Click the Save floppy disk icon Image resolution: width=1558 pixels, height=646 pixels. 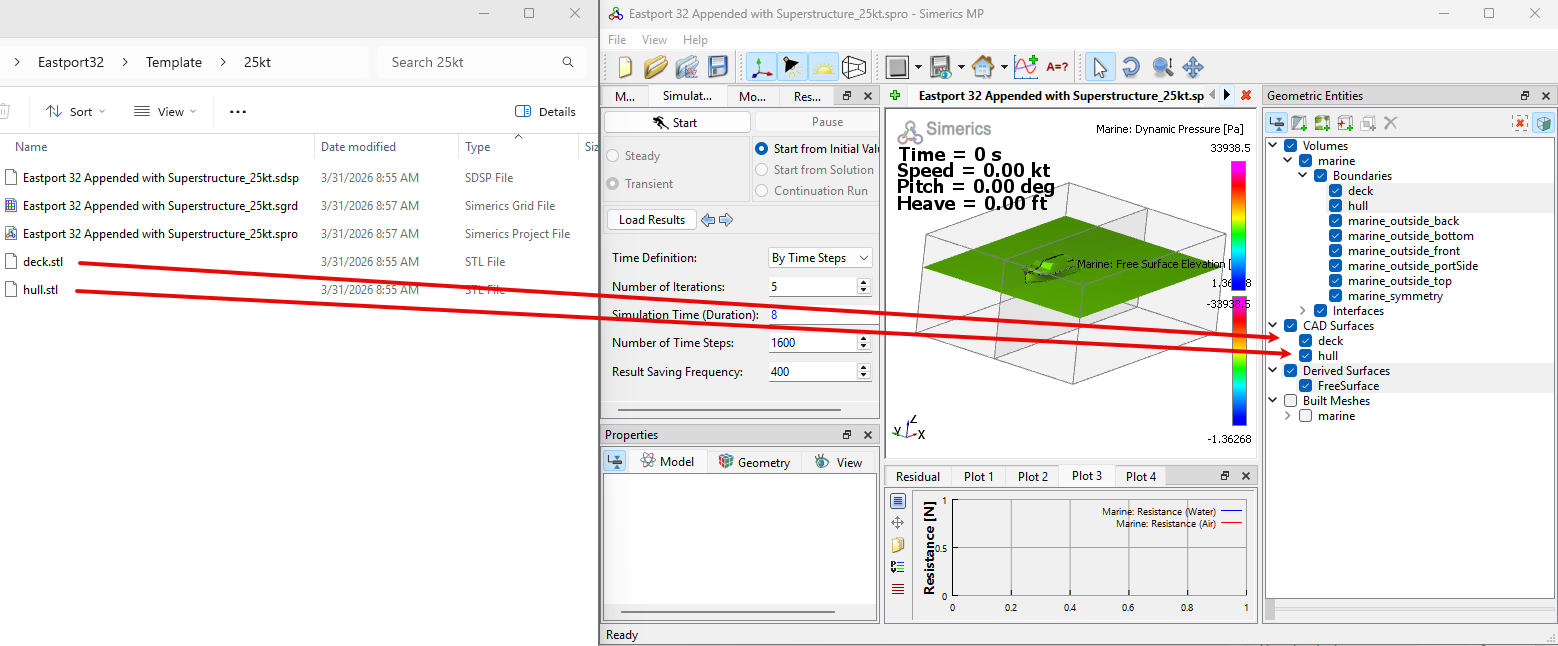(718, 67)
